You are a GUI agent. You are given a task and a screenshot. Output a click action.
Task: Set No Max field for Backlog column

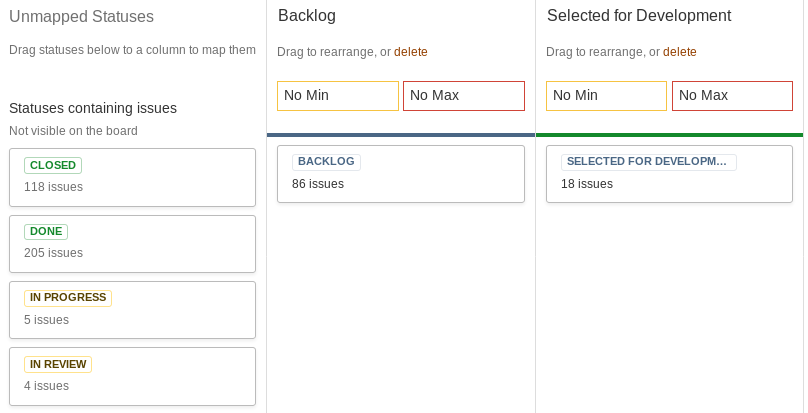point(464,96)
